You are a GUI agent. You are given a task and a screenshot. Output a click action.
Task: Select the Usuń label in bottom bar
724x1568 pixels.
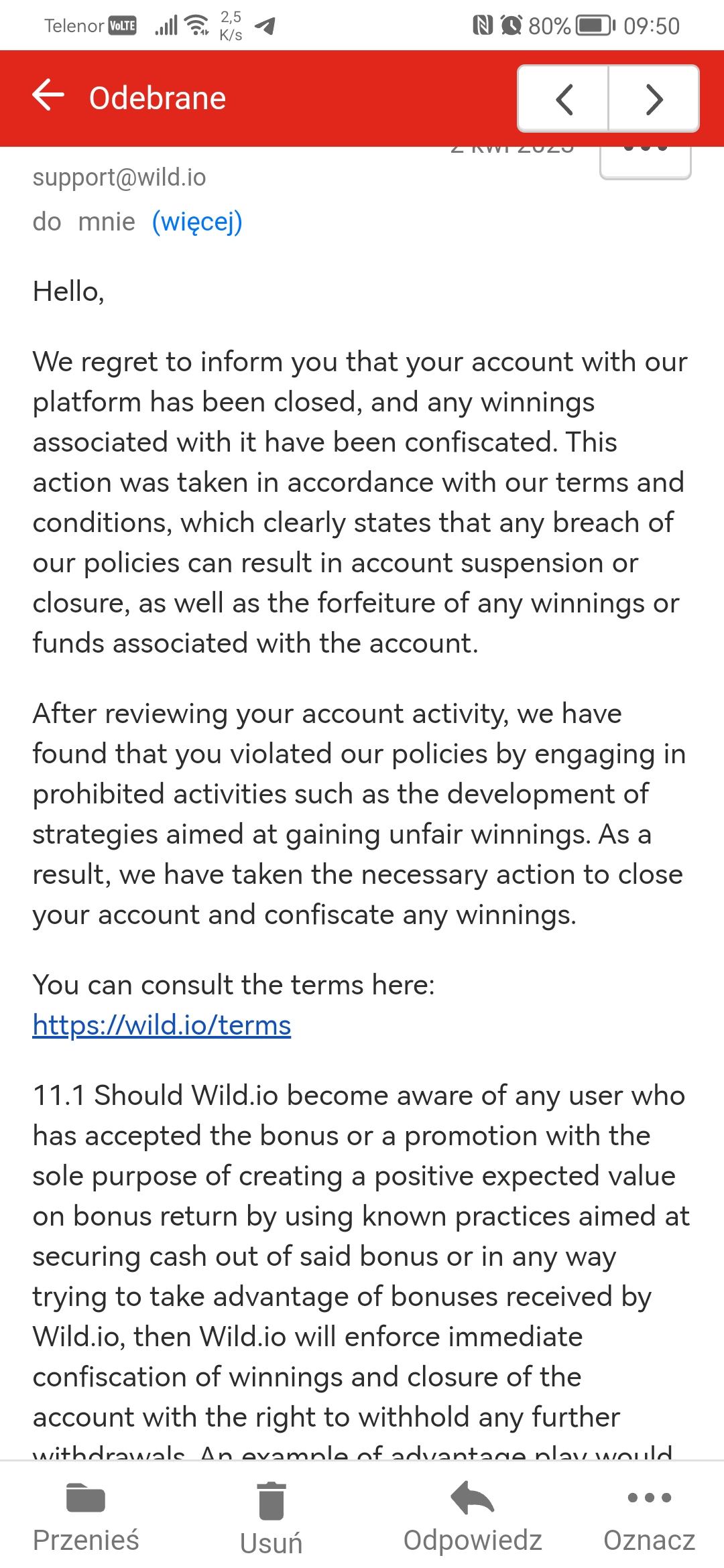(x=271, y=1543)
